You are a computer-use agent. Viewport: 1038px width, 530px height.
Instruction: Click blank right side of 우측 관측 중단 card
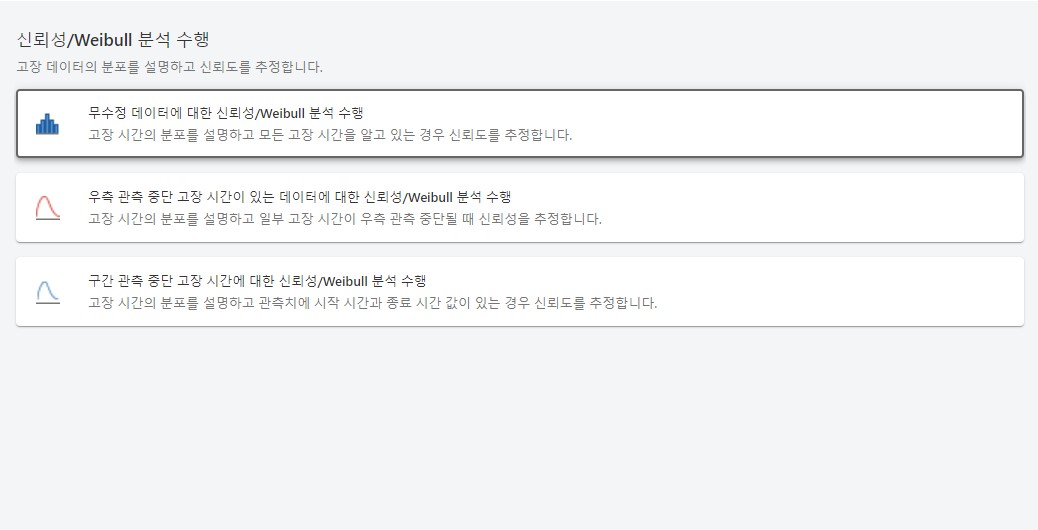pos(850,207)
